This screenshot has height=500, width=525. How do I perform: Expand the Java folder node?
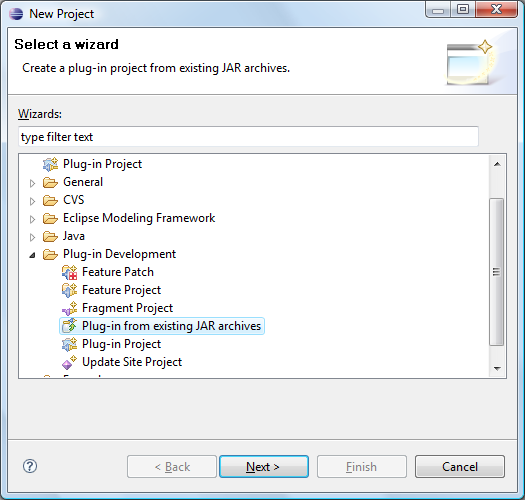click(x=32, y=237)
